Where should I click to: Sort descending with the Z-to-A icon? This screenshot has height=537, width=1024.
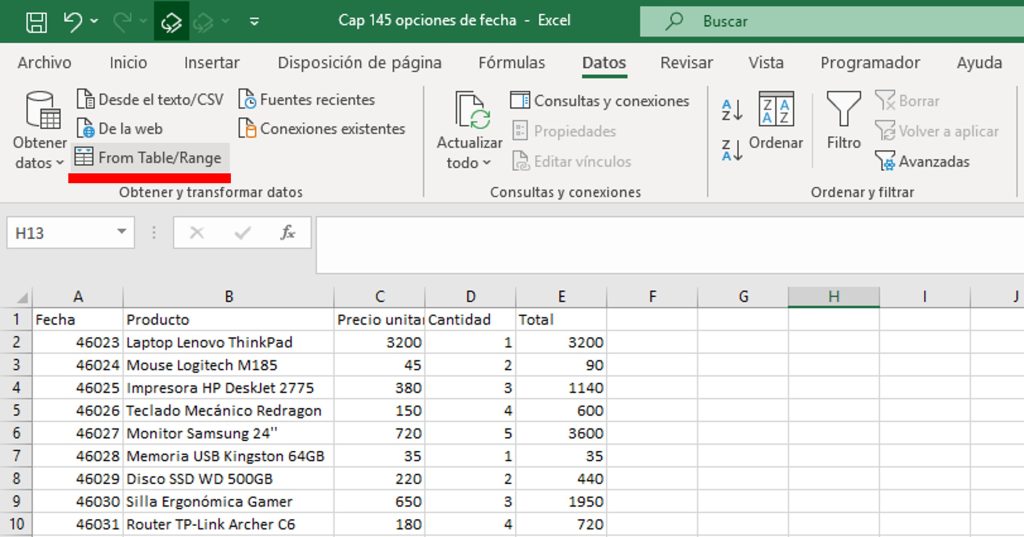[x=732, y=150]
